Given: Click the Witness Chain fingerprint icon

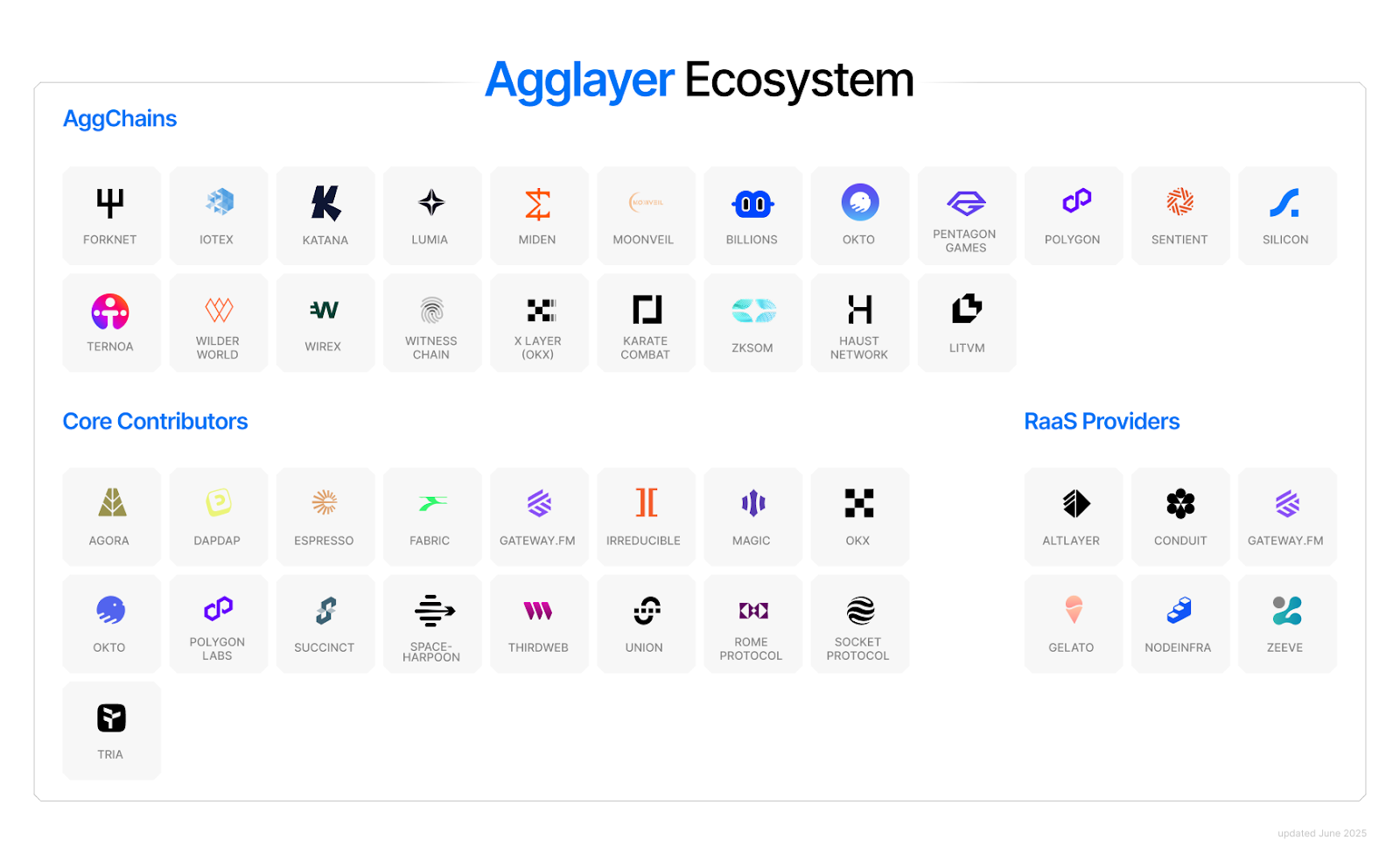Looking at the screenshot, I should pos(431,310).
